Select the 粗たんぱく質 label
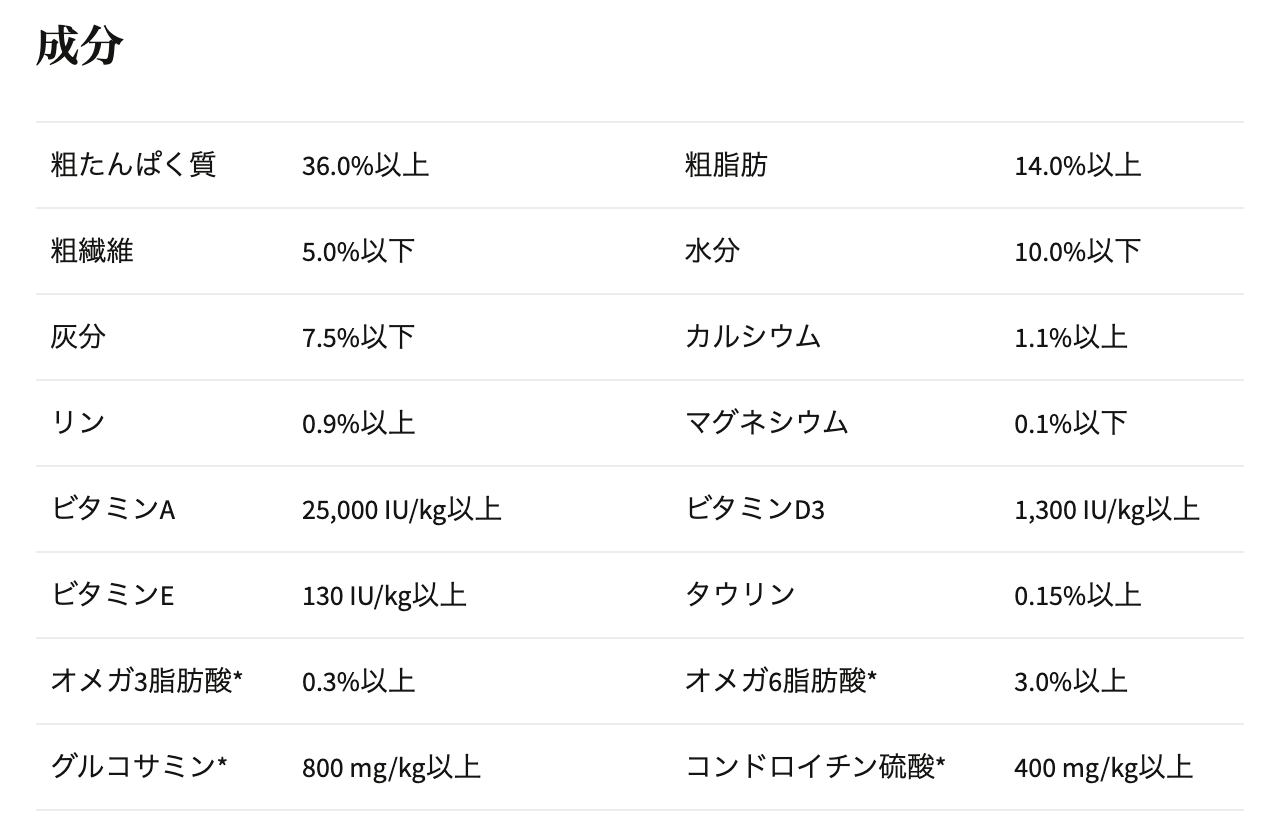This screenshot has height=814, width=1278. click(133, 165)
